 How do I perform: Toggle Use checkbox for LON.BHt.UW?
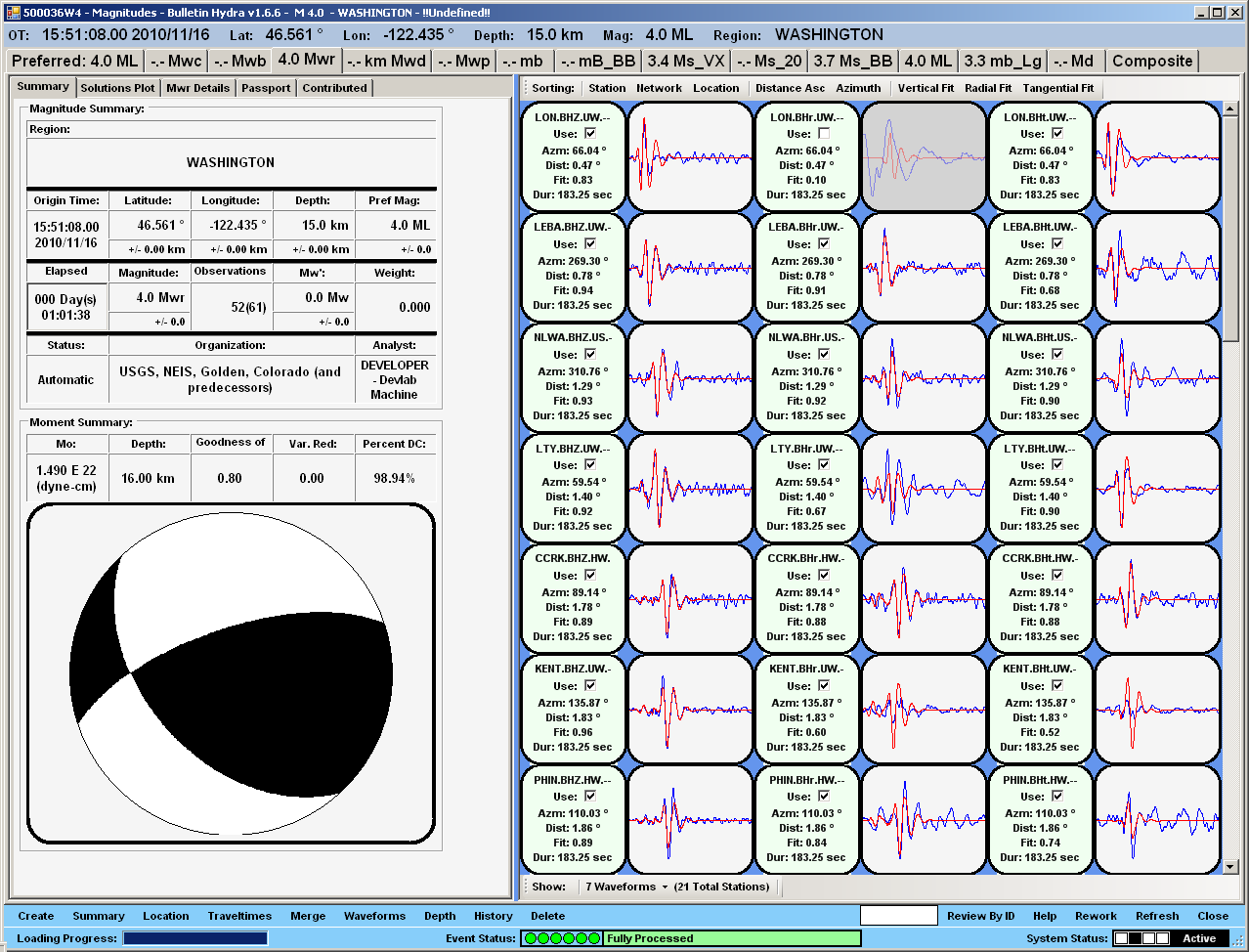pos(1056,133)
